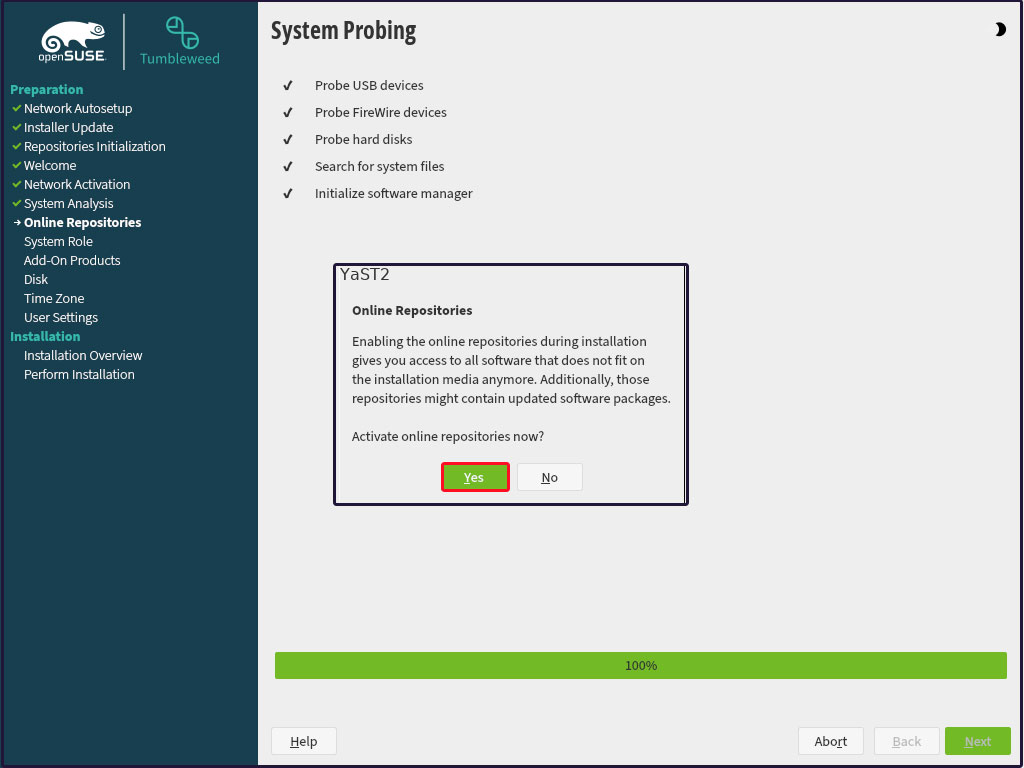This screenshot has height=768, width=1024.
Task: Click green check beside Network Activation
Action: pyautogui.click(x=16, y=184)
